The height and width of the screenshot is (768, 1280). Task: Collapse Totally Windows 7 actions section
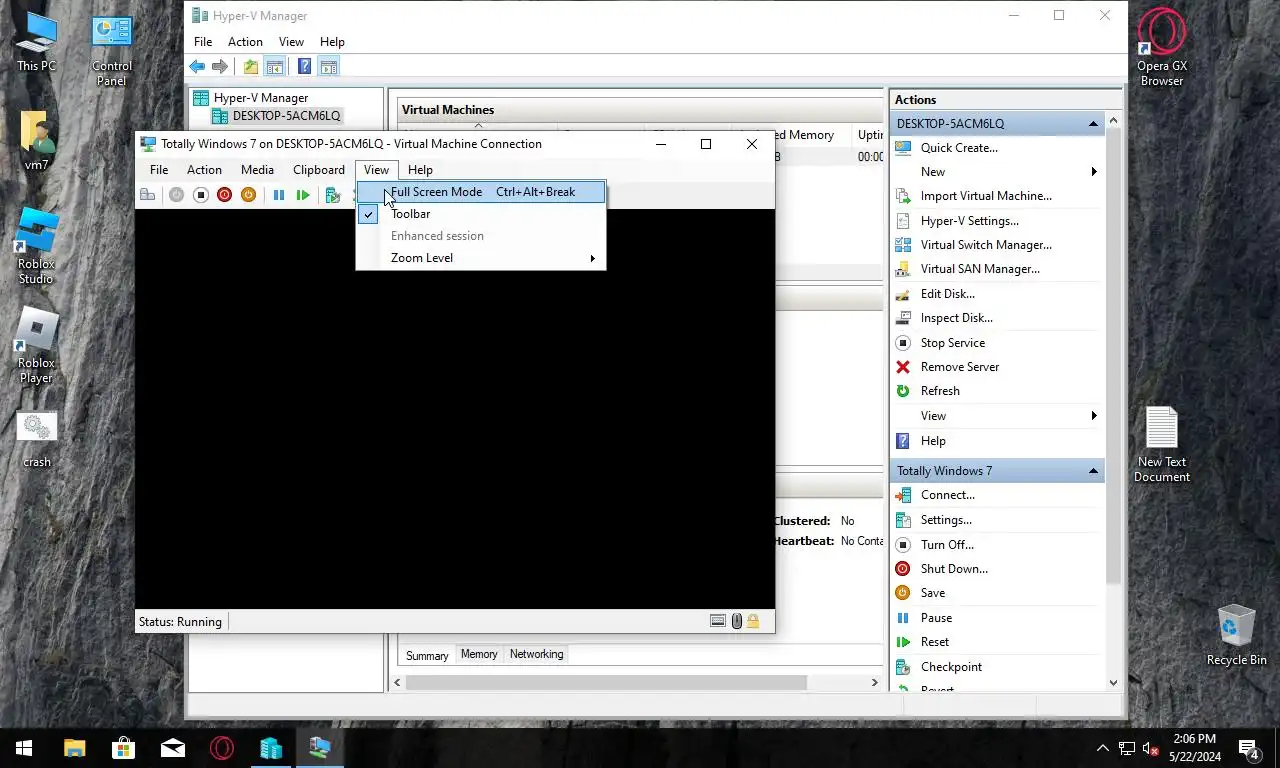[x=1093, y=471]
